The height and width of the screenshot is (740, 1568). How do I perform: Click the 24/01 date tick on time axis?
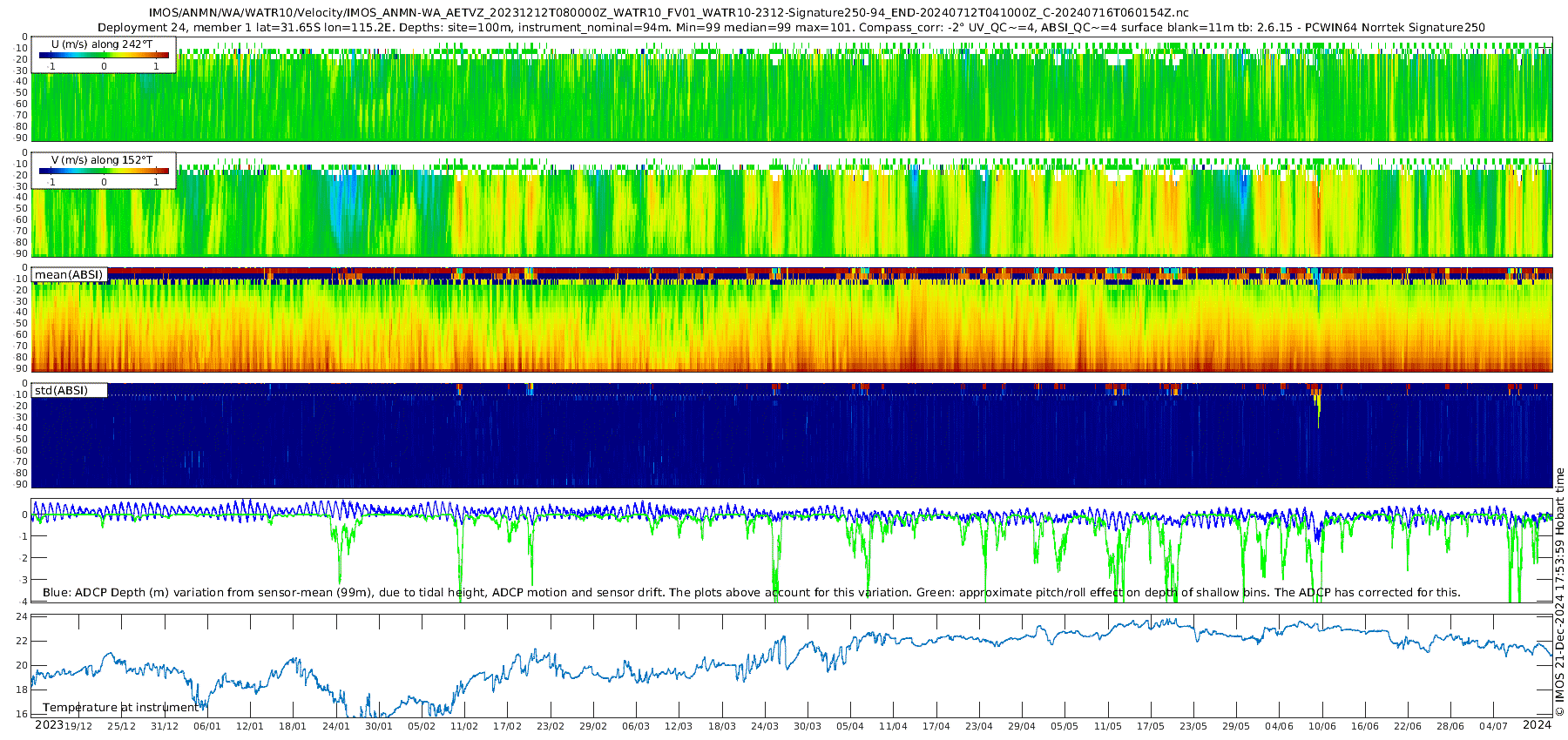[335, 726]
